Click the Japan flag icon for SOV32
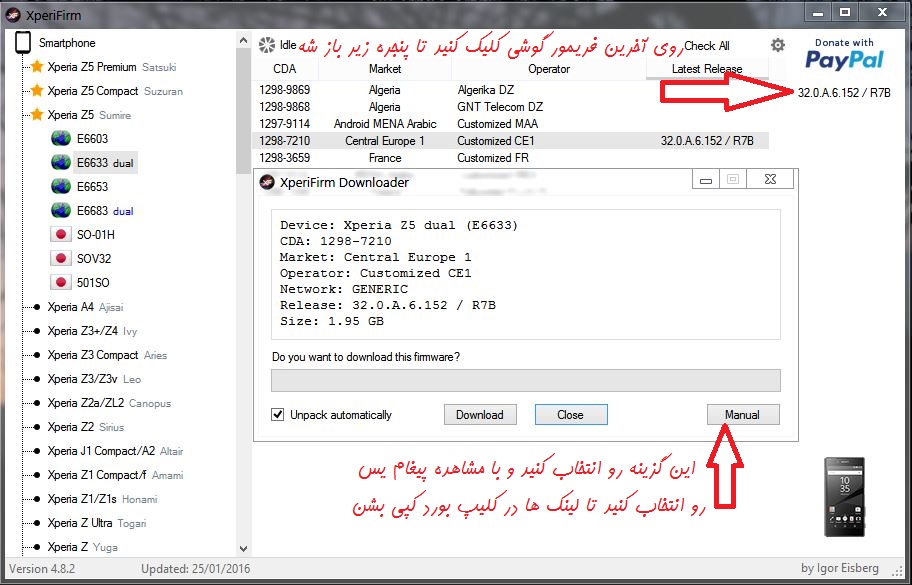 point(60,258)
